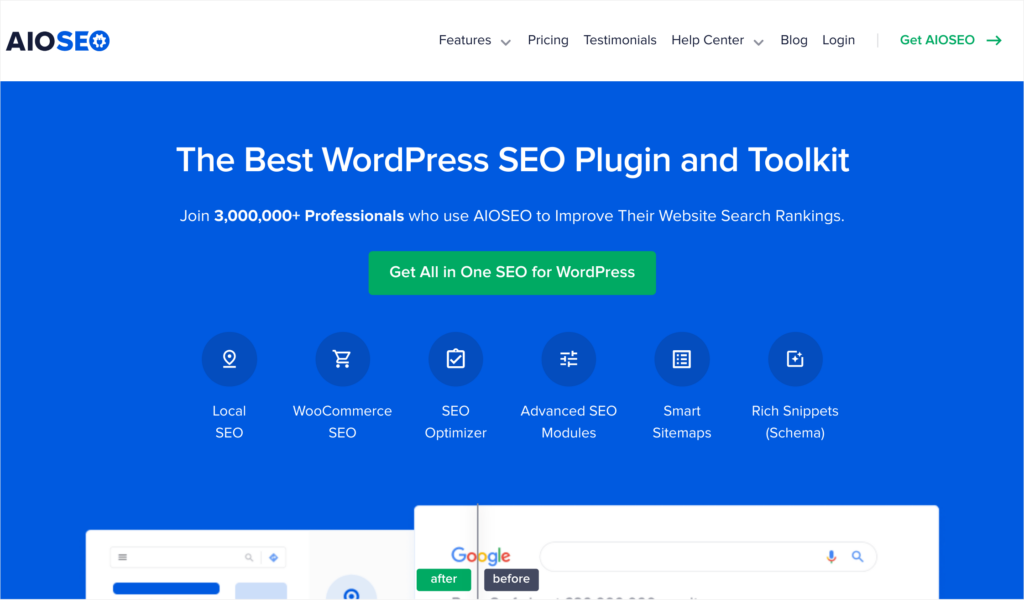1024x600 pixels.
Task: Click the magnifier icon in Google search bar
Action: [x=858, y=557]
